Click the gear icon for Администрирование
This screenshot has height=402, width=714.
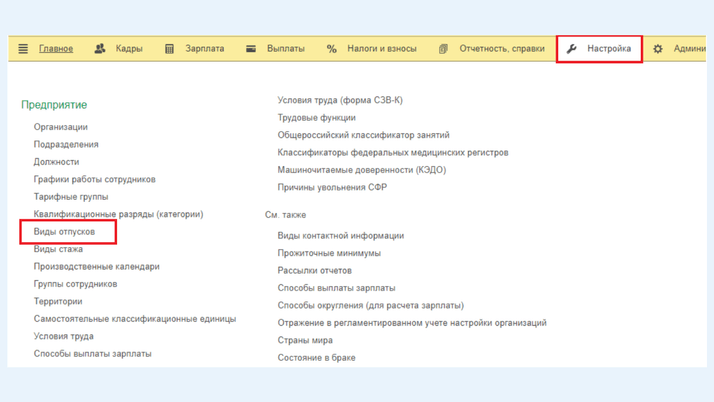[x=658, y=49]
